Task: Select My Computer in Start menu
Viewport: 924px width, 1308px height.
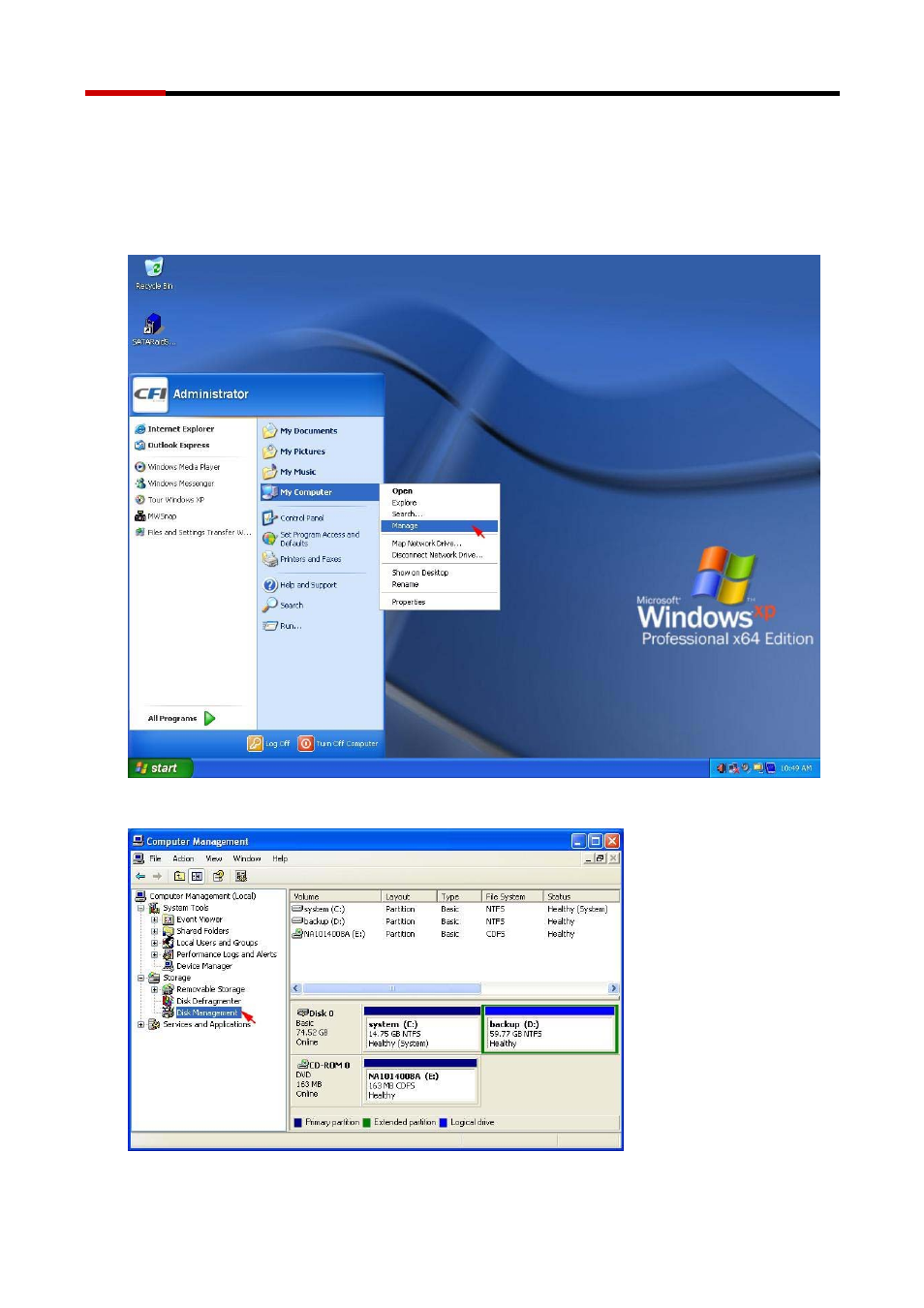Action: [320, 492]
